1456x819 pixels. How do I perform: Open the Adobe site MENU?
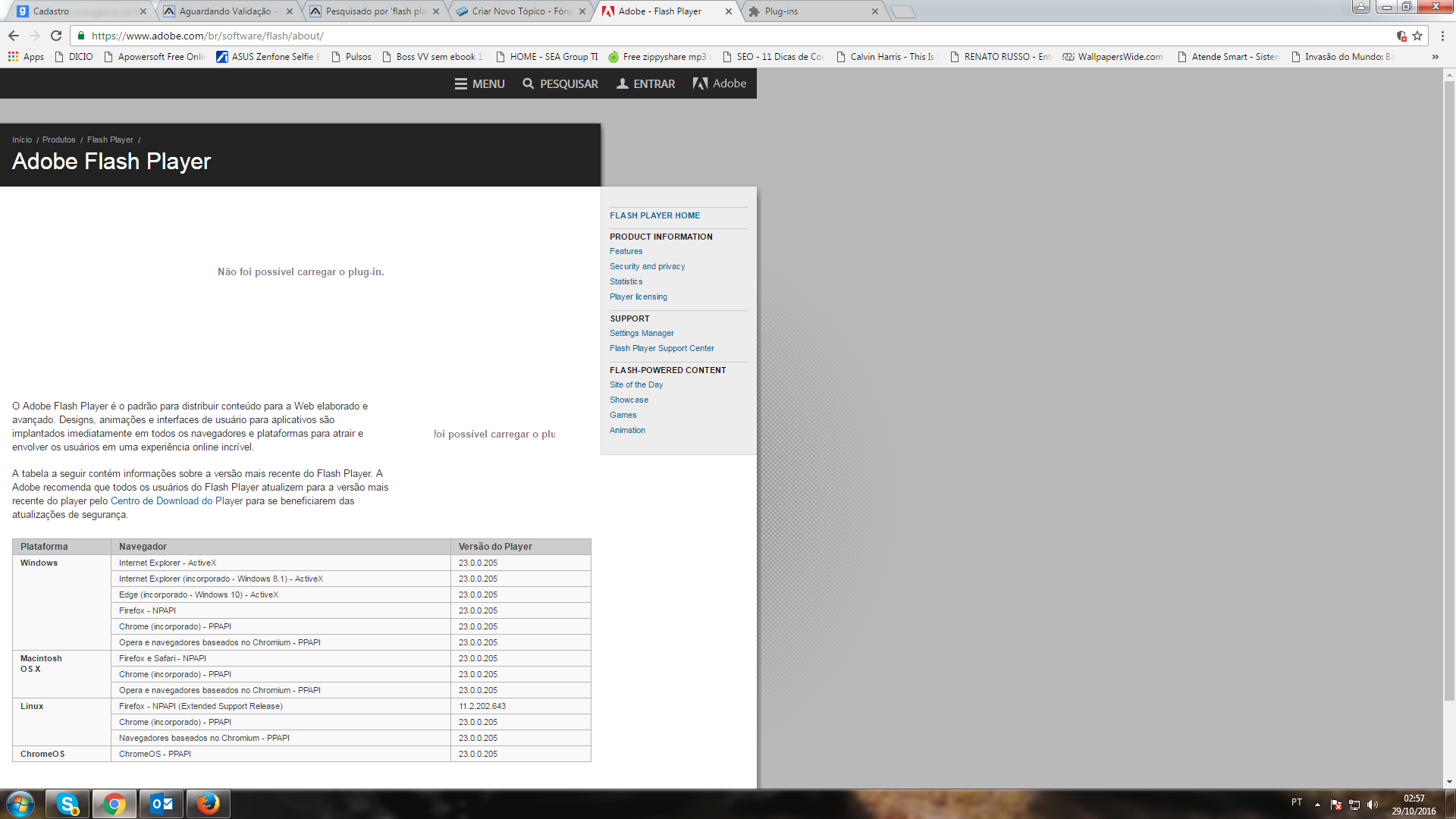point(479,83)
